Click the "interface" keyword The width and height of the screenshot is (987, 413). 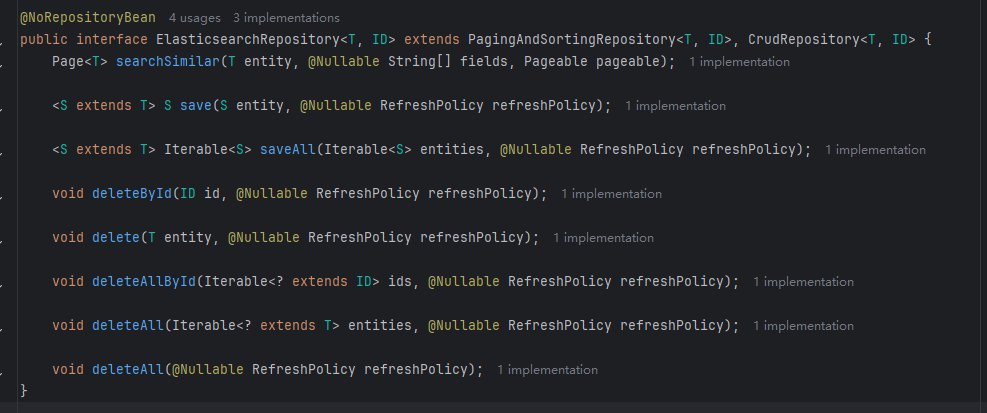pyautogui.click(x=111, y=40)
